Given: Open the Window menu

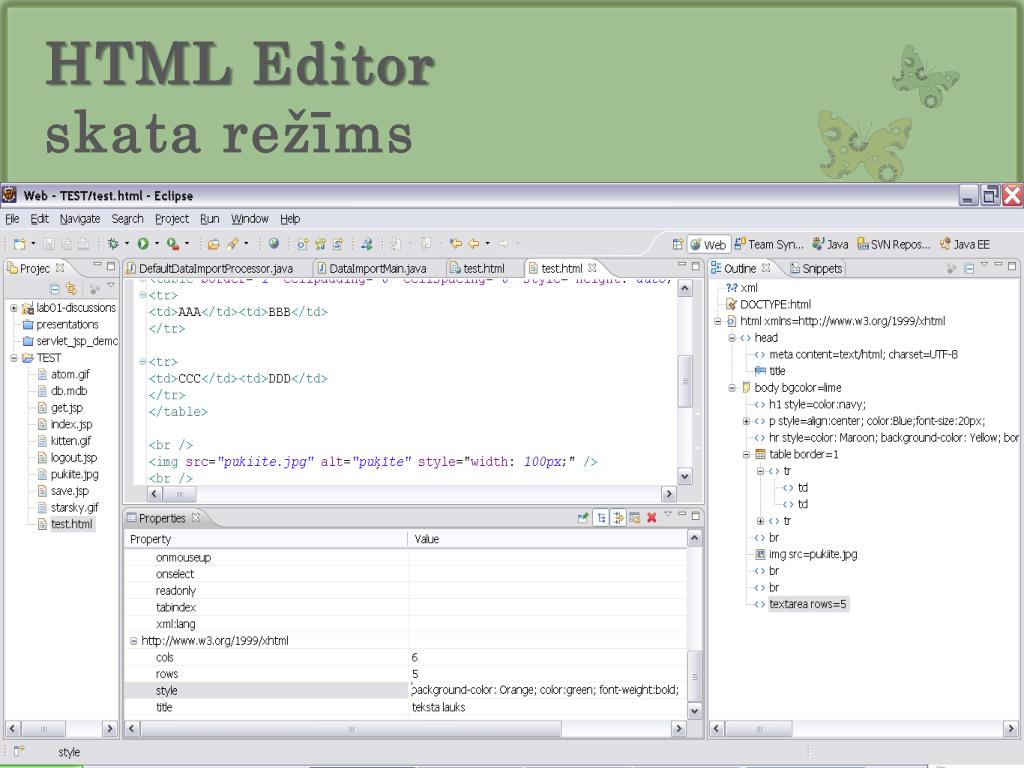Looking at the screenshot, I should click(249, 219).
